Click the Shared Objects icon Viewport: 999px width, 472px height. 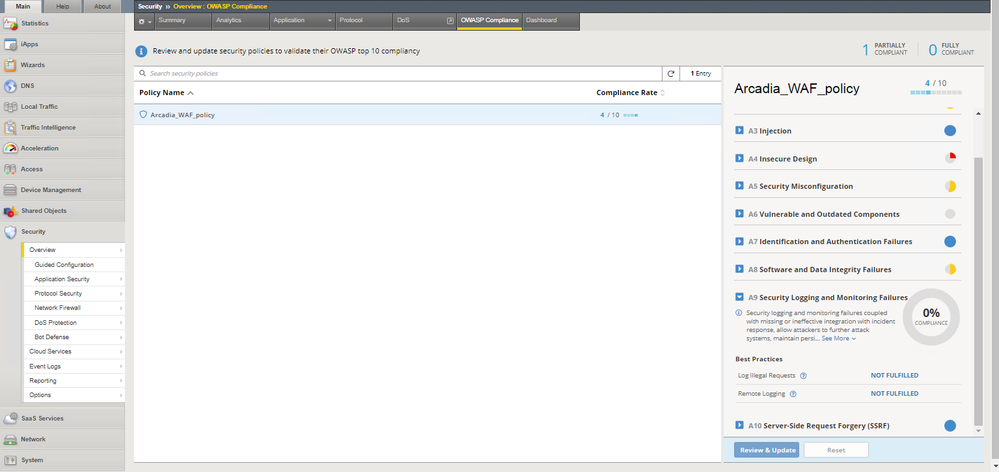[10, 211]
